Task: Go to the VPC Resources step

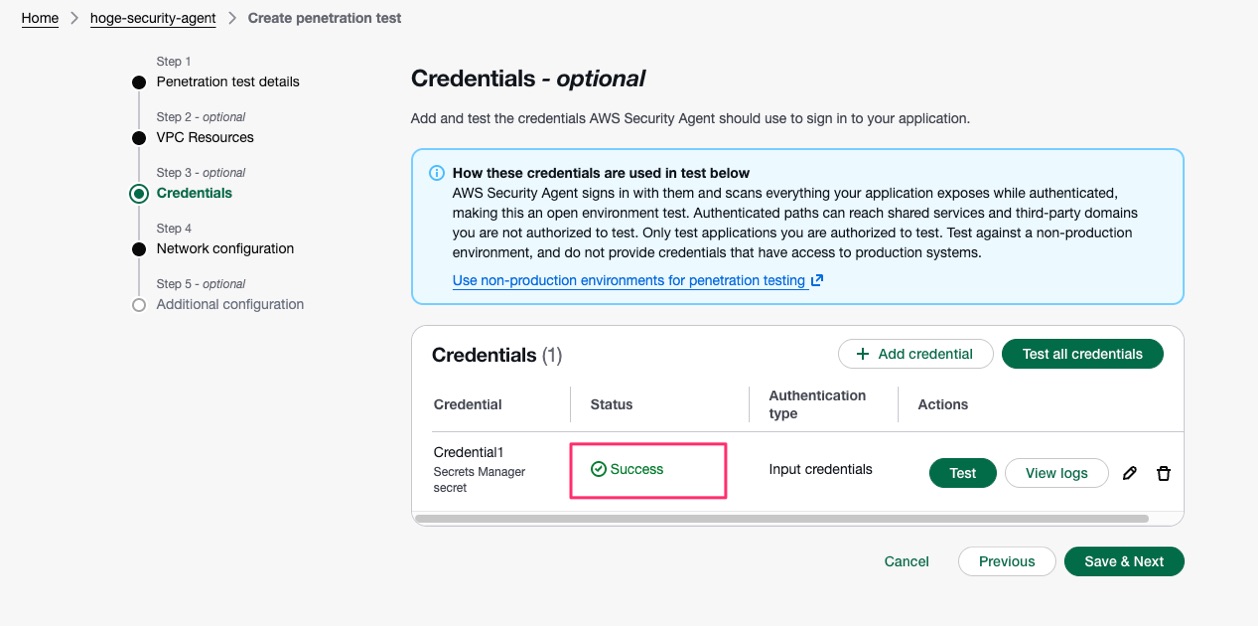Action: pyautogui.click(x=205, y=138)
